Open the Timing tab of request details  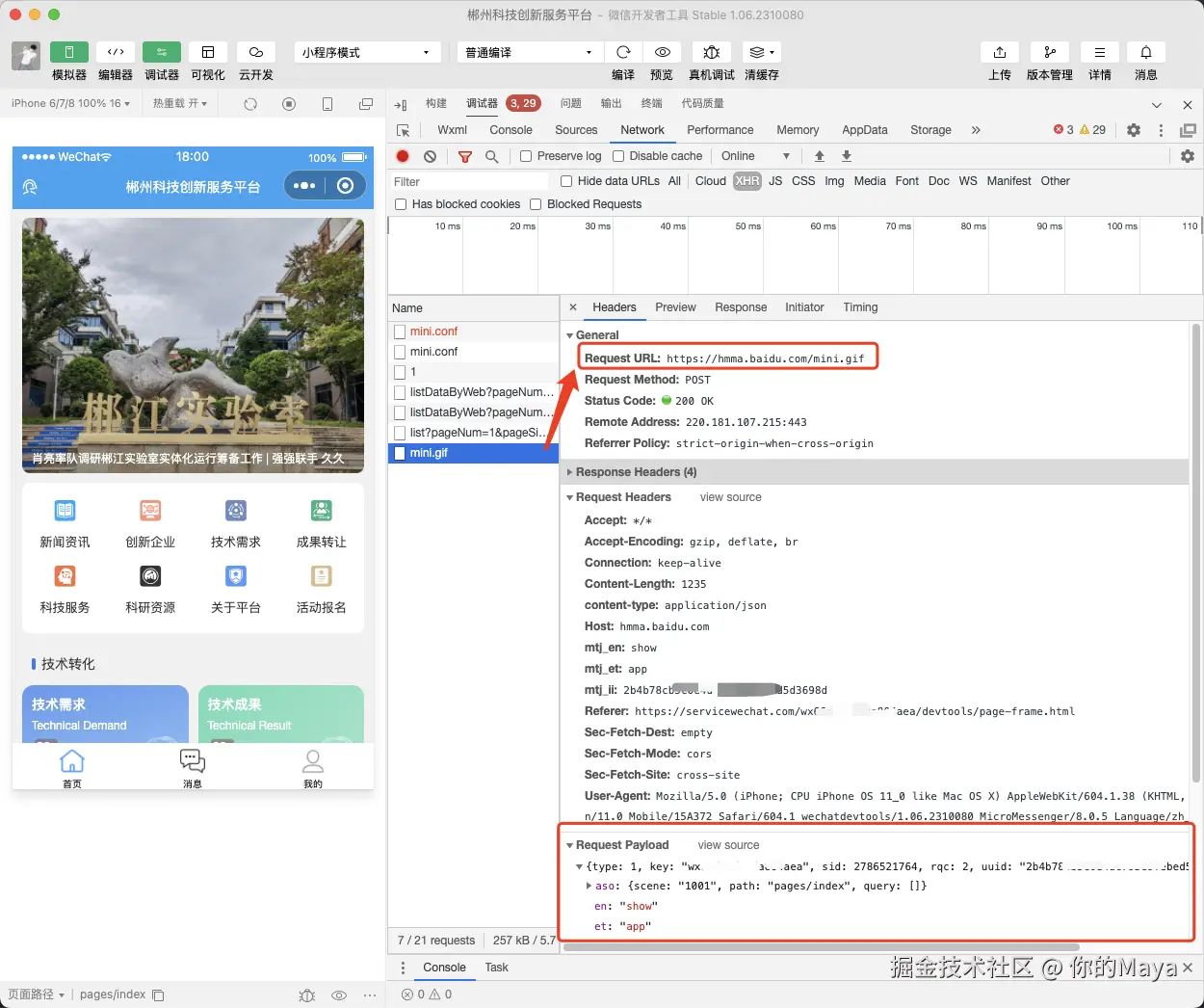coord(860,307)
